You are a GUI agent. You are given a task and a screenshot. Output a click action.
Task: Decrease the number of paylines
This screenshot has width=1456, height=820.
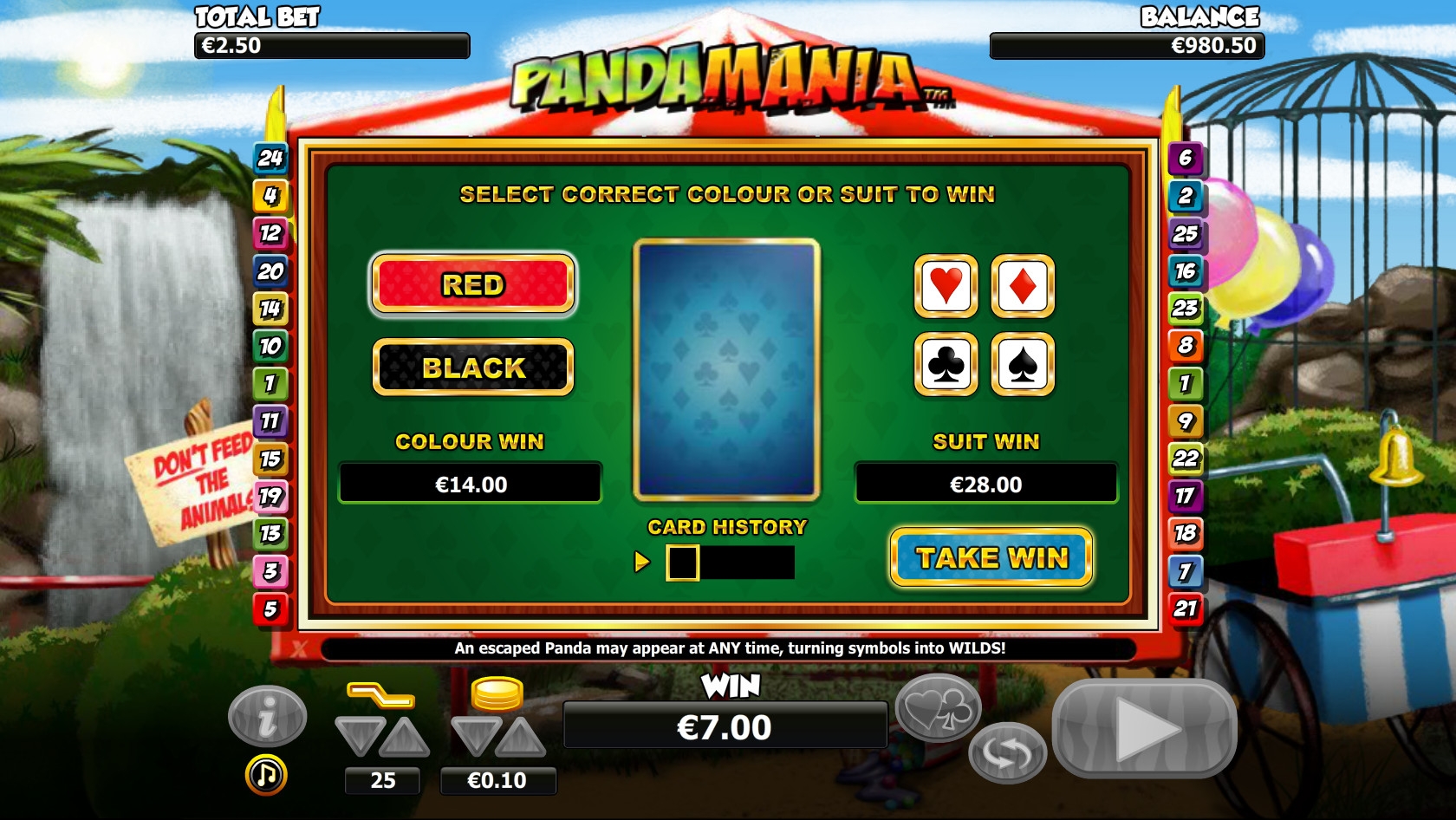[360, 737]
